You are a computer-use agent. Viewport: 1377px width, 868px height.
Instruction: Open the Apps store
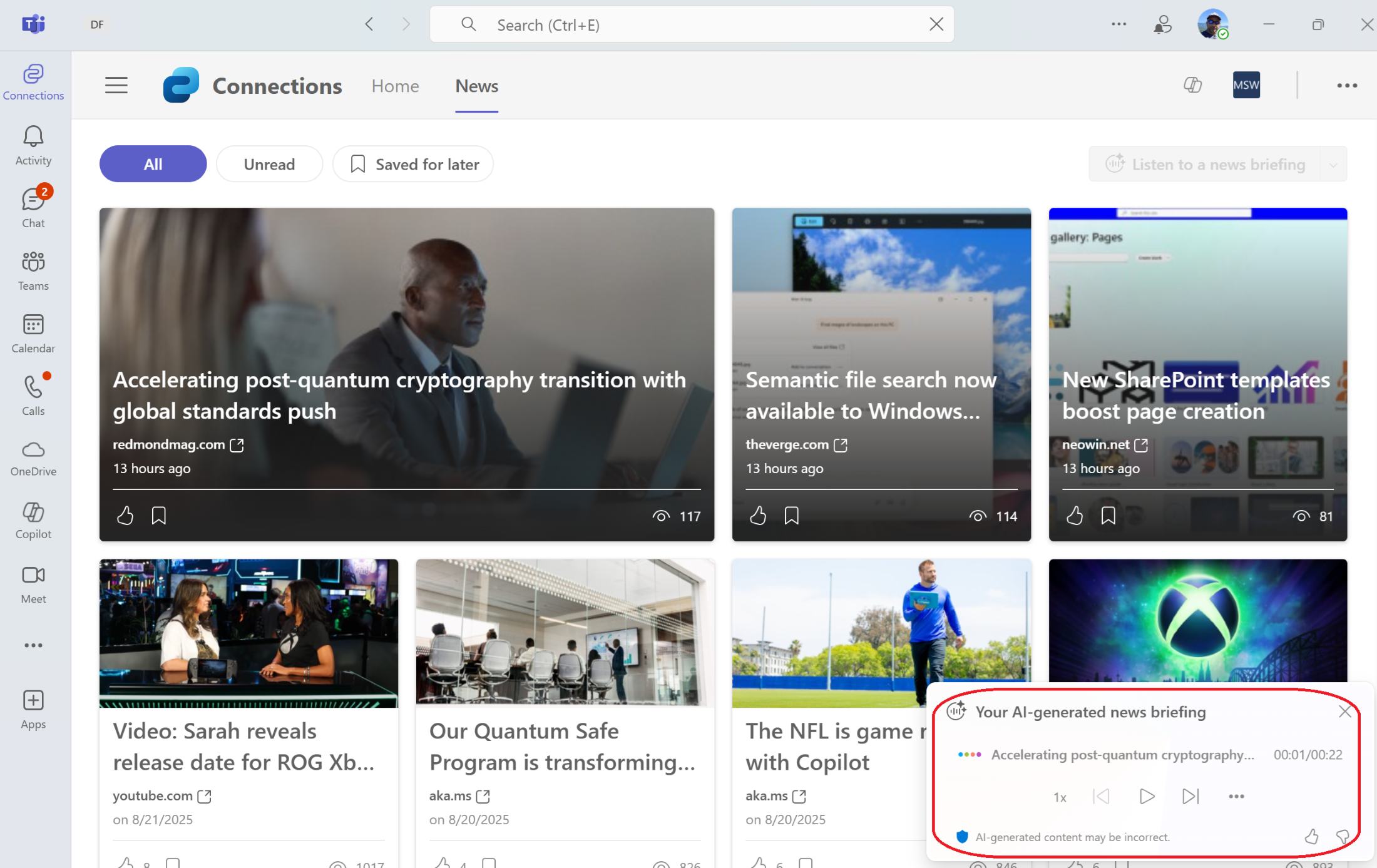pos(34,710)
